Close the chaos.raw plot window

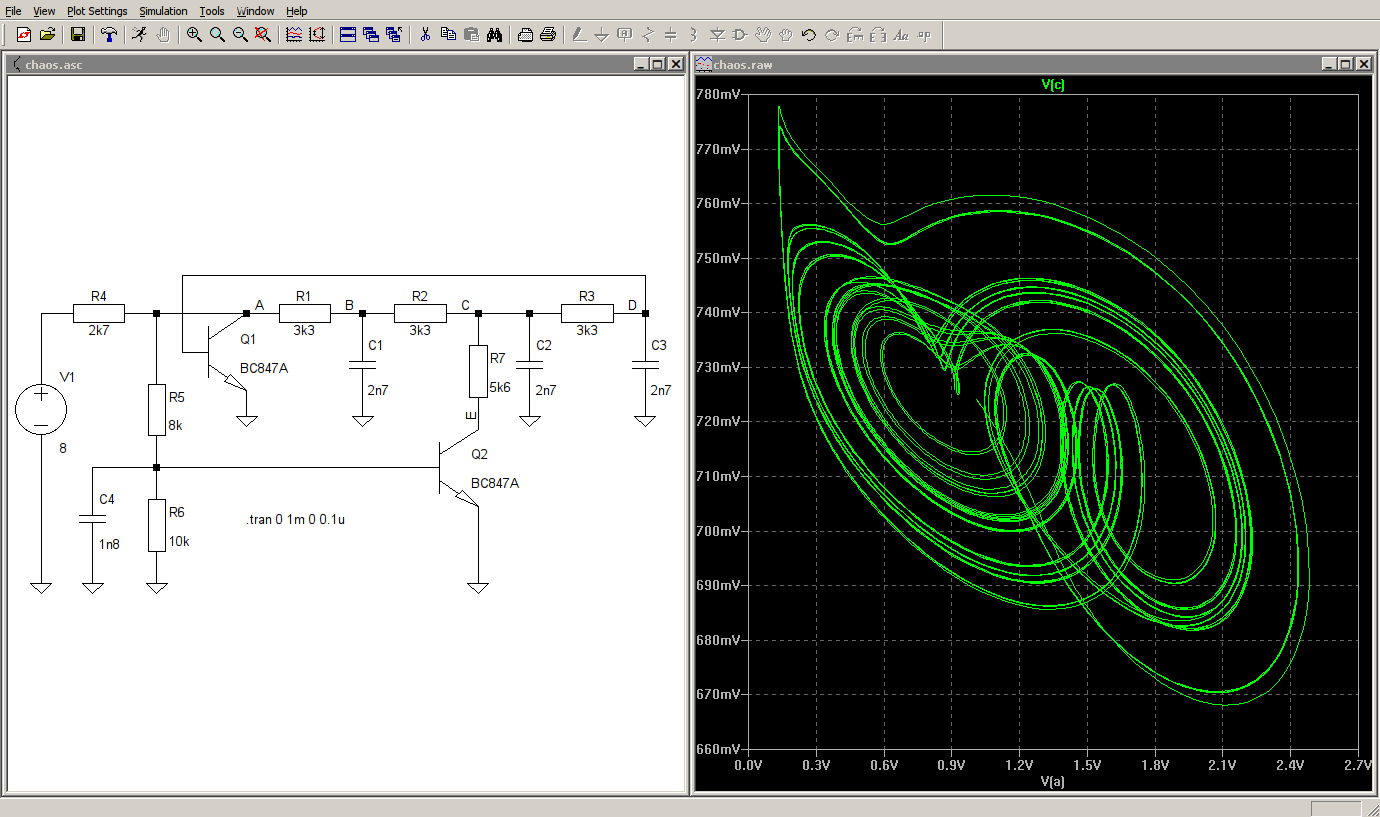point(1364,64)
